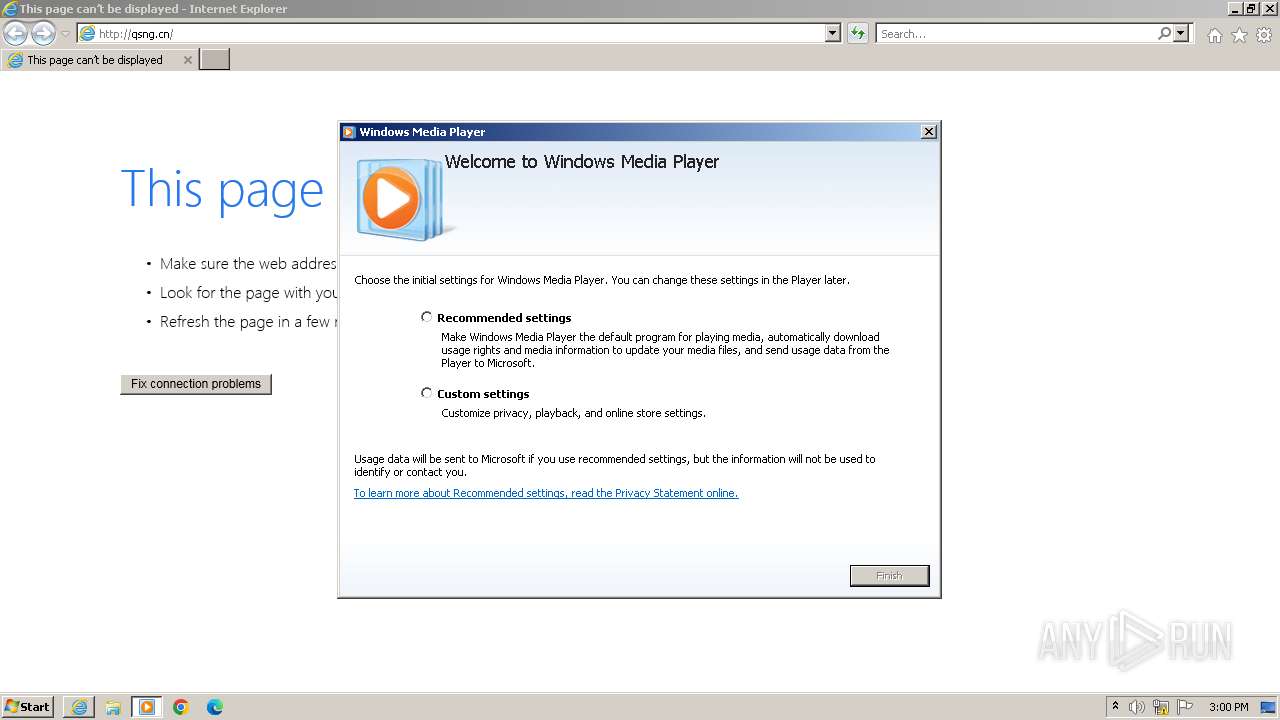
Task: Close the 'This page can't be displayed' tab
Action: (x=187, y=60)
